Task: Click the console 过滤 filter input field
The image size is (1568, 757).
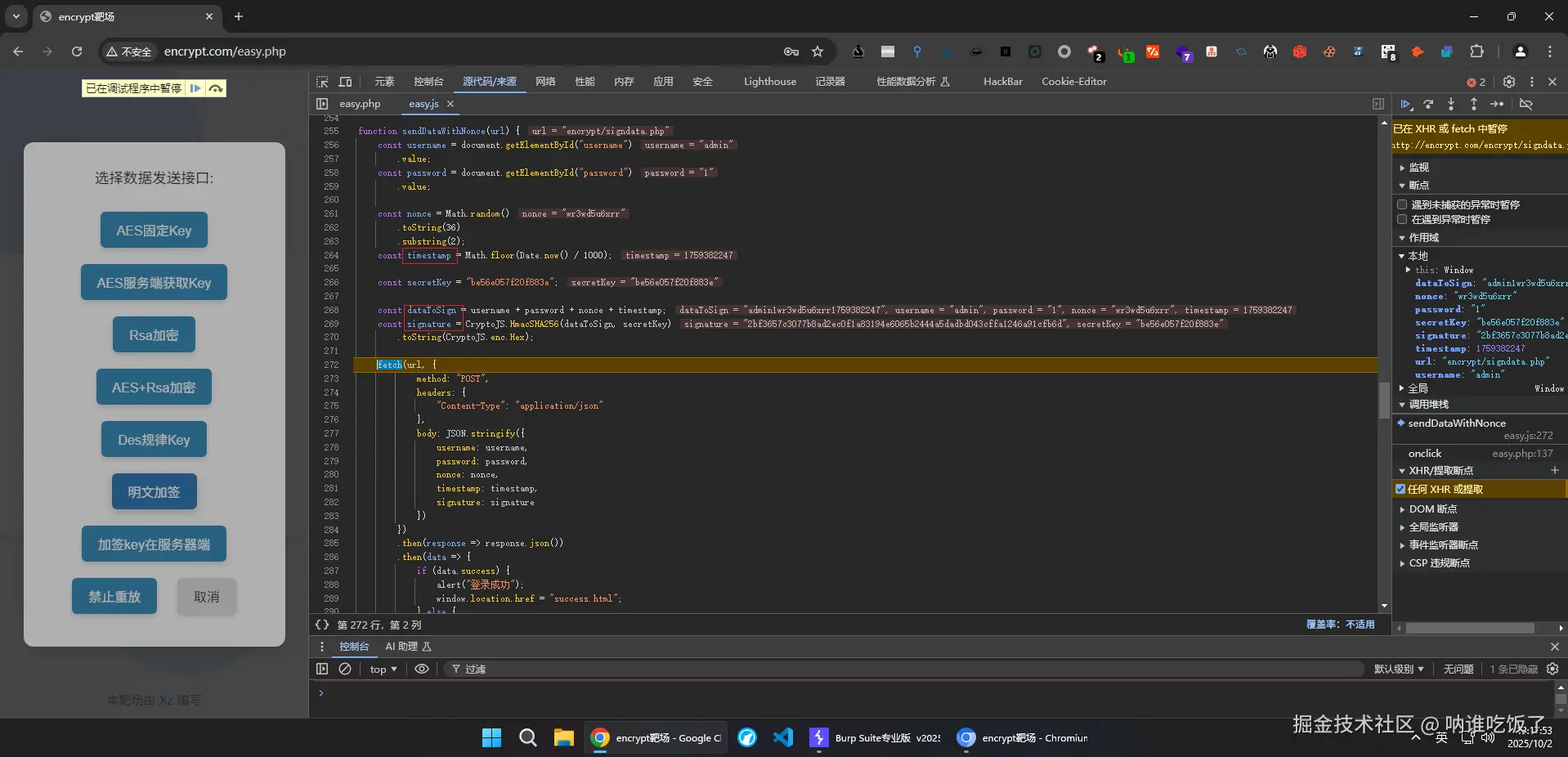Action: click(x=899, y=669)
